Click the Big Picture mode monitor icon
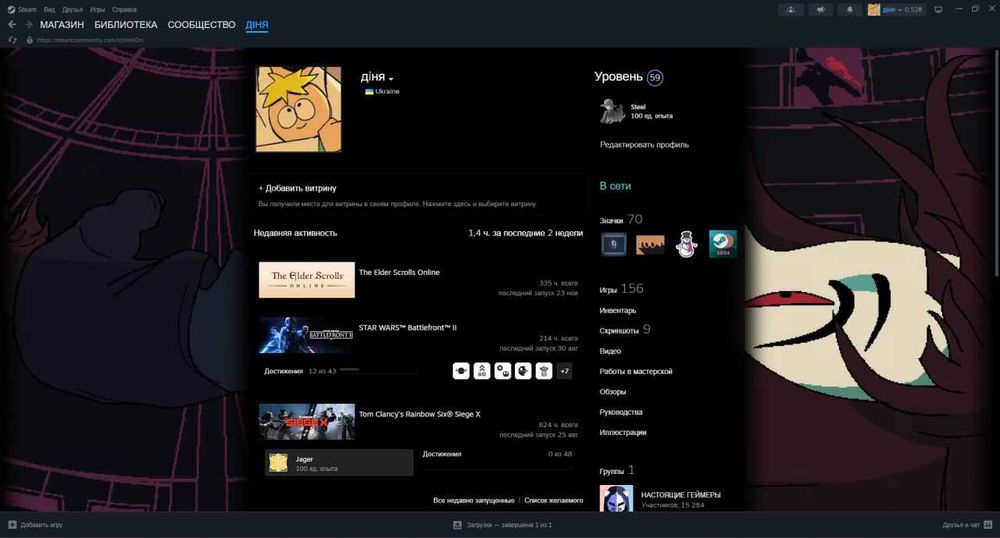The width and height of the screenshot is (1000, 538). (938, 10)
